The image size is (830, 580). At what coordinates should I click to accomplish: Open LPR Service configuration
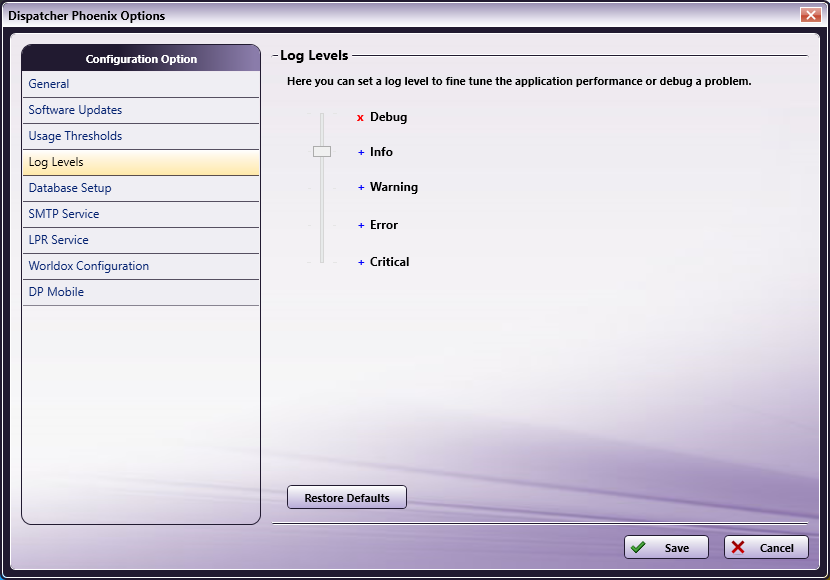click(x=141, y=240)
